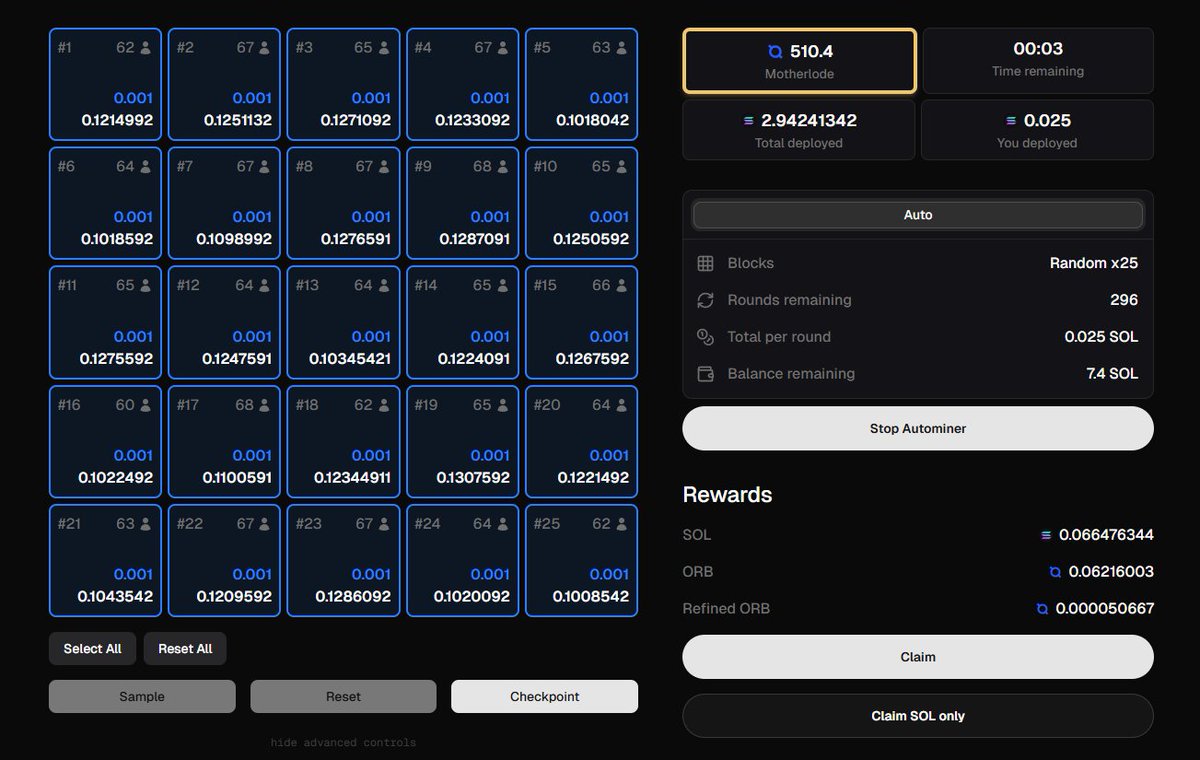Click the person icon on block #6
Viewport: 1200px width, 760px height.
click(x=146, y=166)
